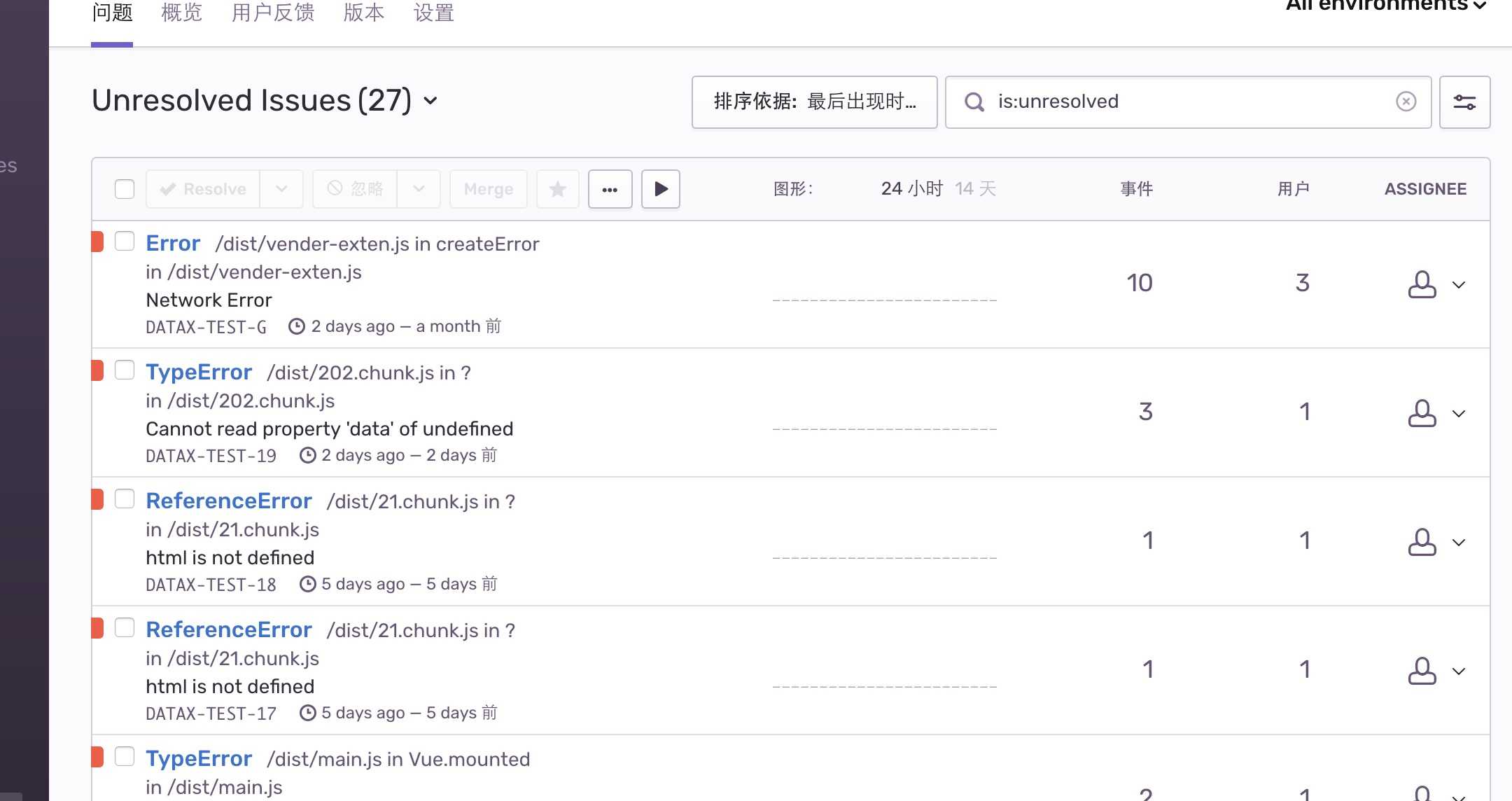
Task: Click the Network Error message text
Action: [x=209, y=300]
